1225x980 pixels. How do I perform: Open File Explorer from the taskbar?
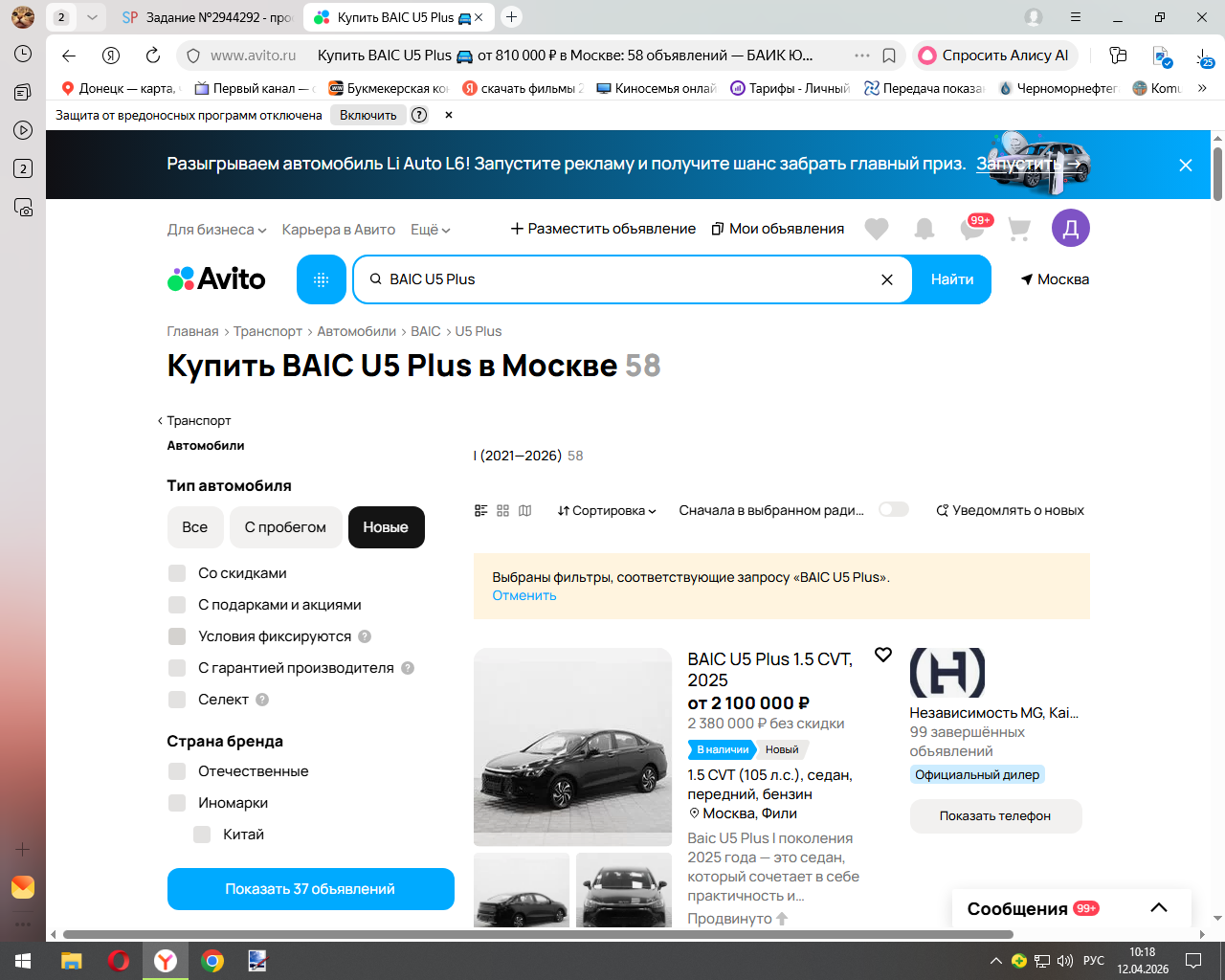[72, 961]
